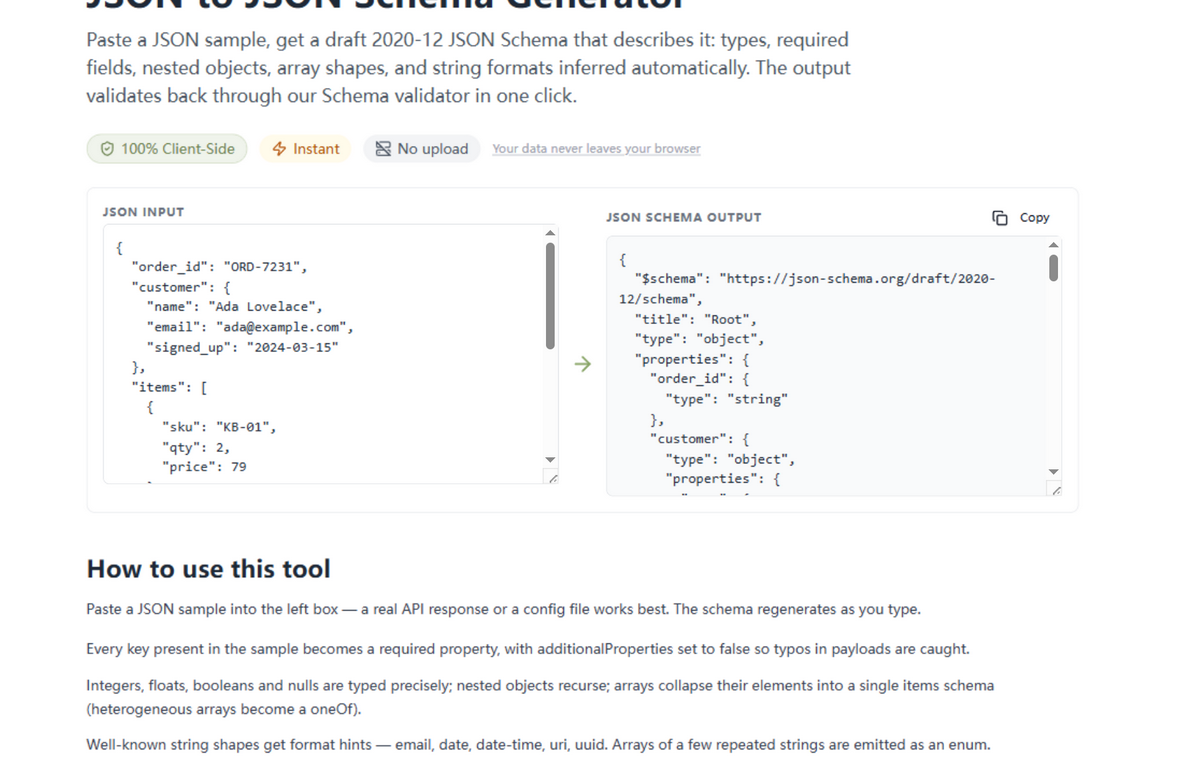Click the Copy icon above schema output

999,217
